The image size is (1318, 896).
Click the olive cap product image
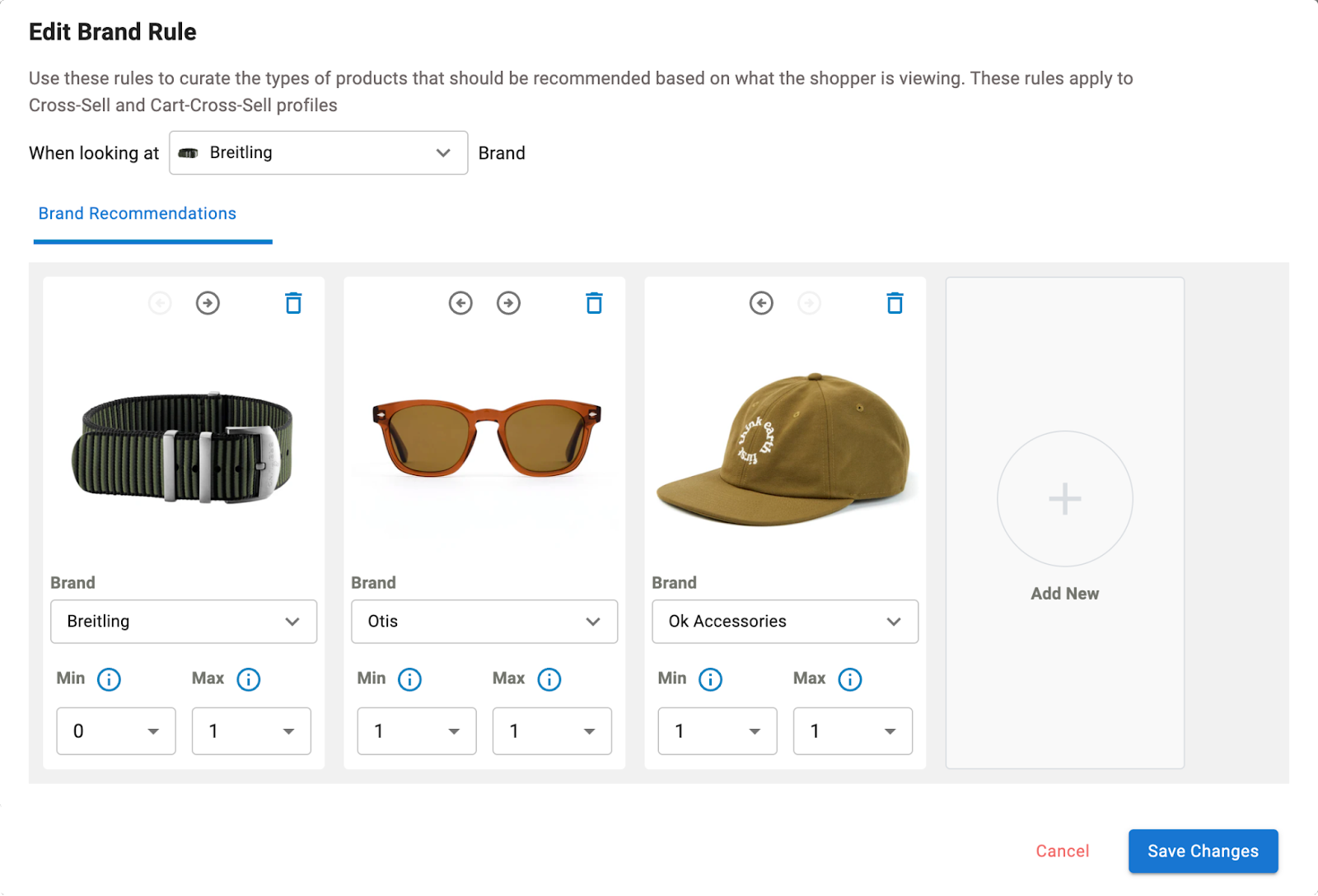point(783,450)
